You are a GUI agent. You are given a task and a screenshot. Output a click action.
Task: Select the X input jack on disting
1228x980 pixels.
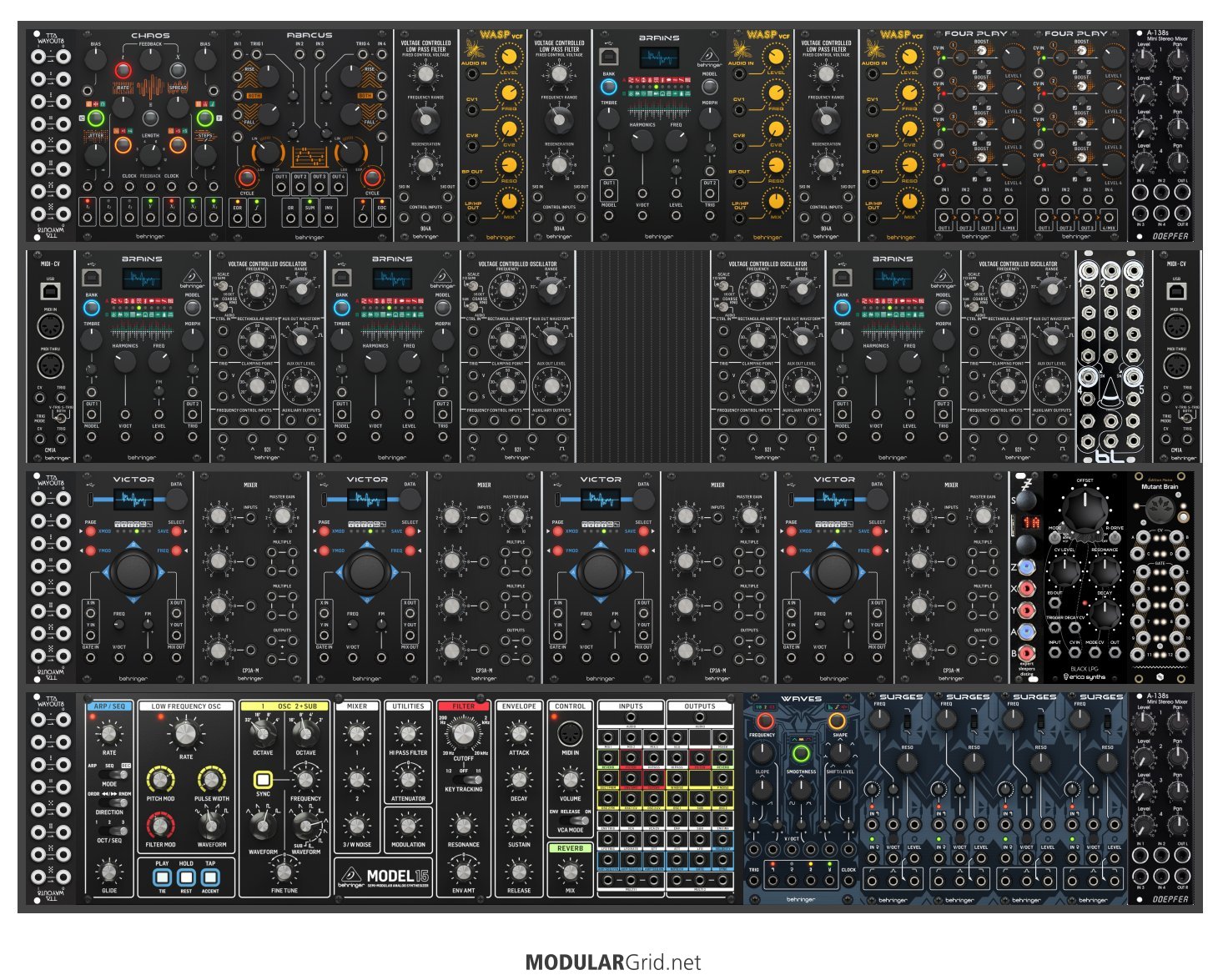tap(1027, 588)
